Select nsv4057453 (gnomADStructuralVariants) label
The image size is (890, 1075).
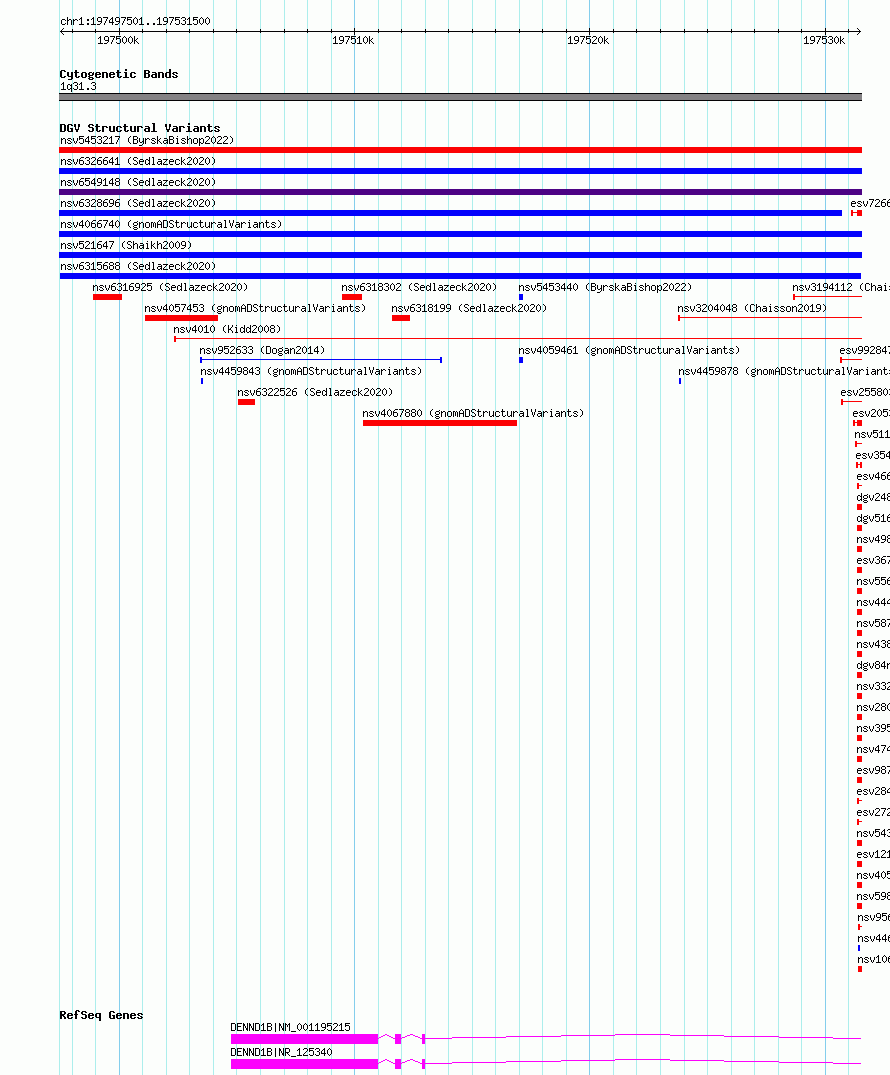(x=255, y=309)
